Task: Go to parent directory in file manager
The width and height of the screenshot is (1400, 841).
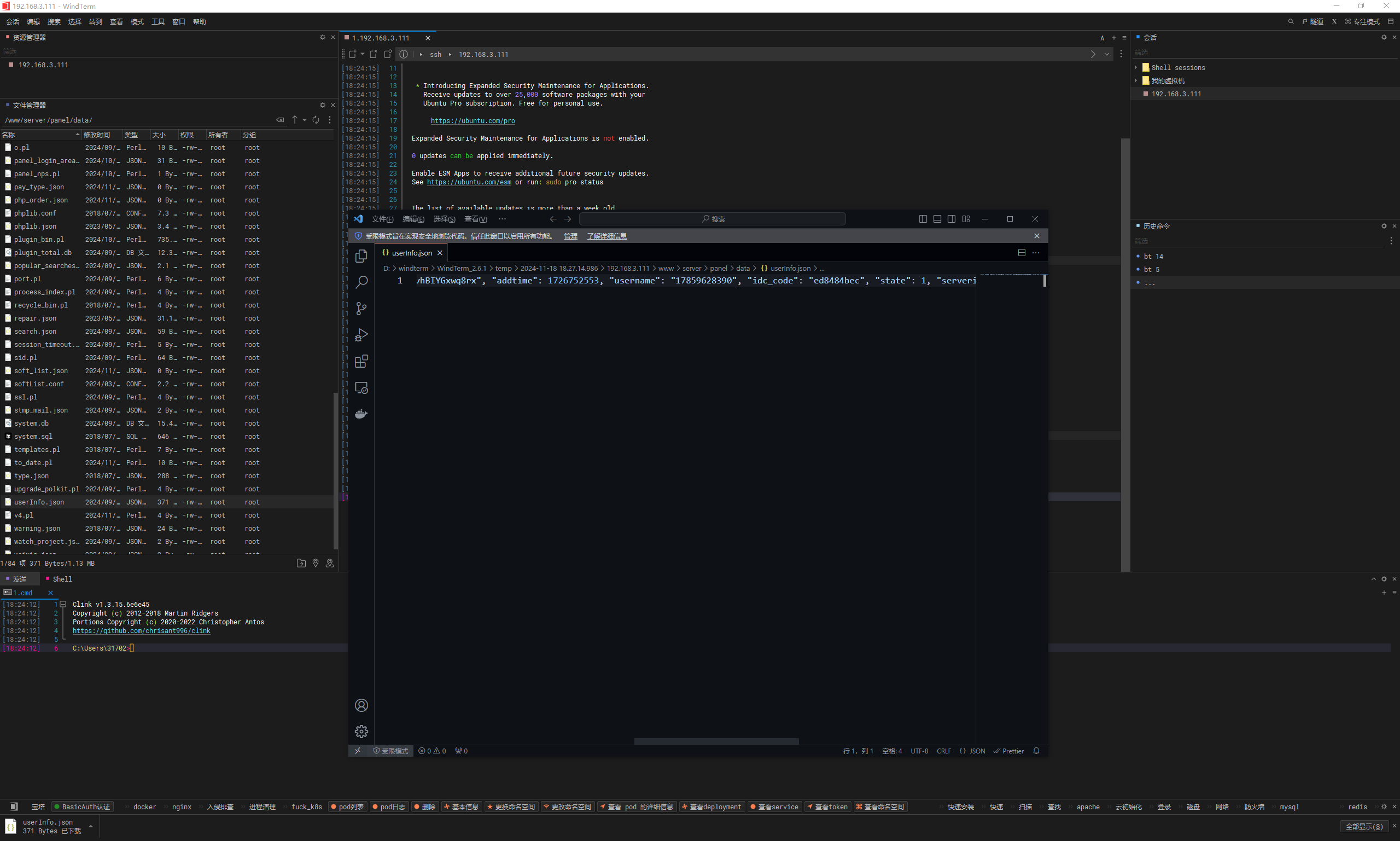Action: coord(295,120)
